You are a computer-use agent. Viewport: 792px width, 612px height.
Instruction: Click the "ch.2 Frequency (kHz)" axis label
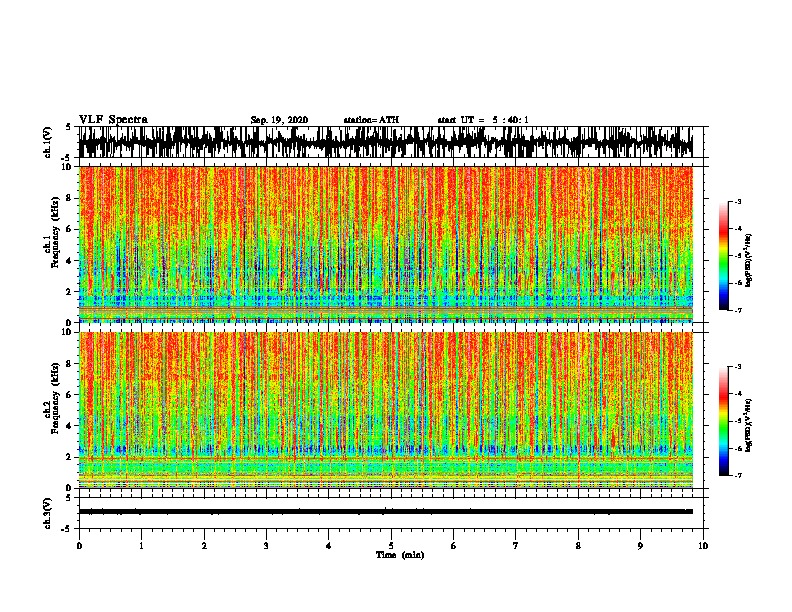[52, 398]
